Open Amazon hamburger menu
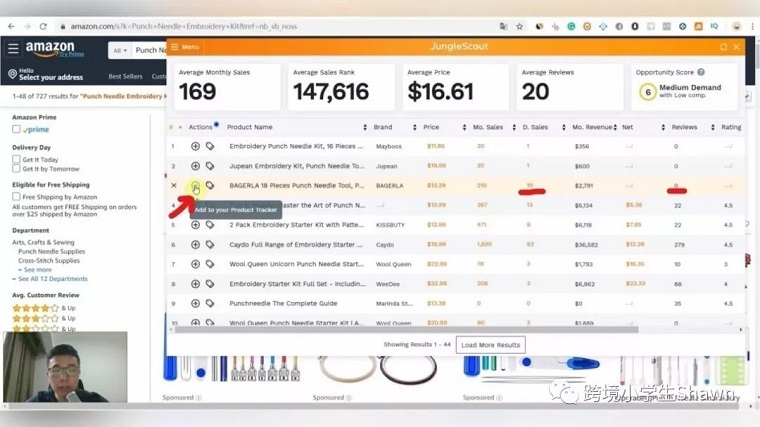This screenshot has height=427, width=760. click(x=13, y=48)
